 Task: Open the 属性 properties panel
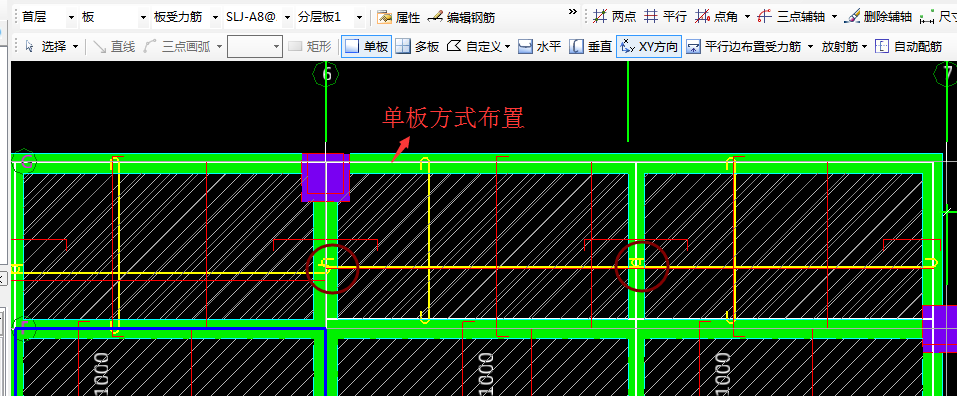tap(399, 17)
